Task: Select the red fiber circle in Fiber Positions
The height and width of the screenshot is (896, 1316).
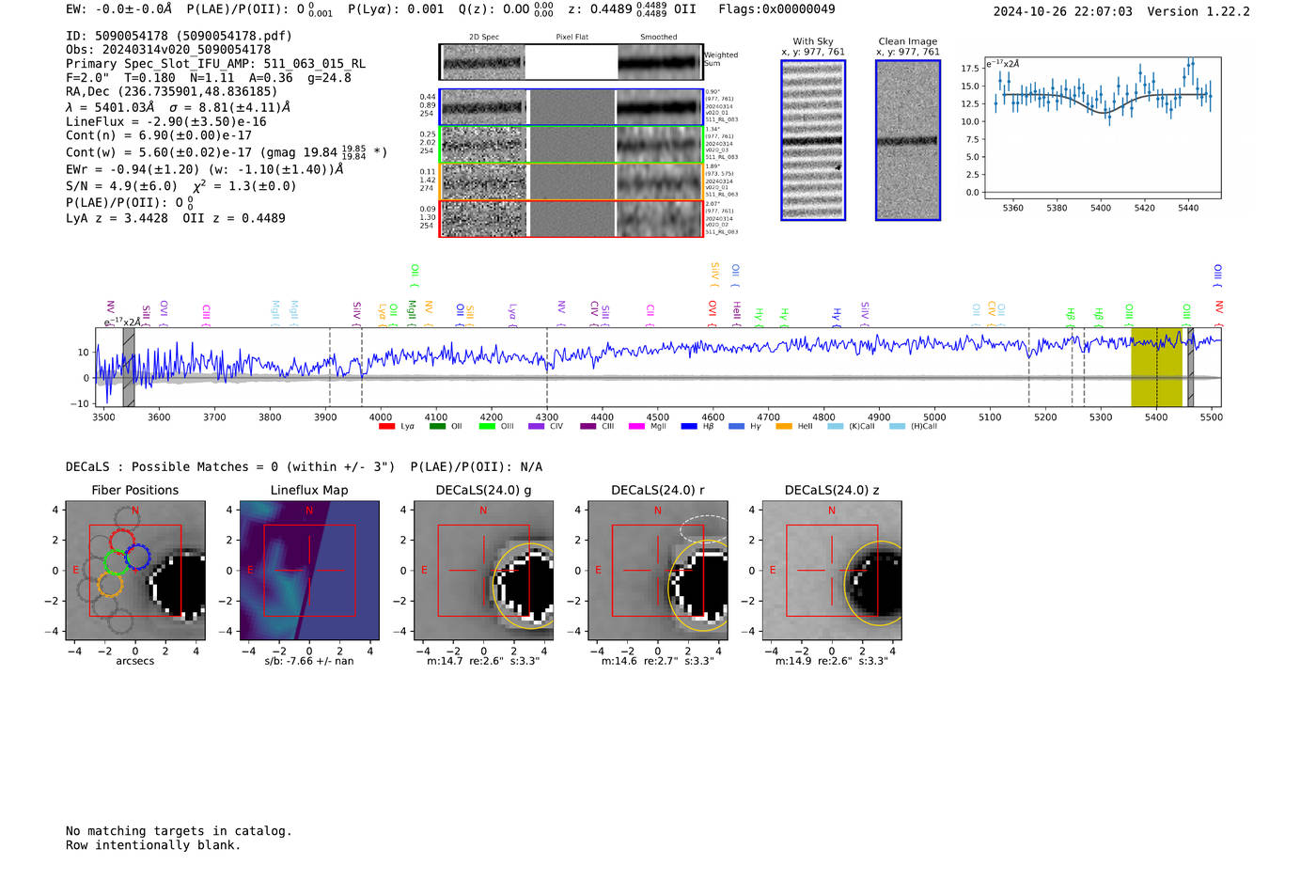Action: pyautogui.click(x=121, y=541)
